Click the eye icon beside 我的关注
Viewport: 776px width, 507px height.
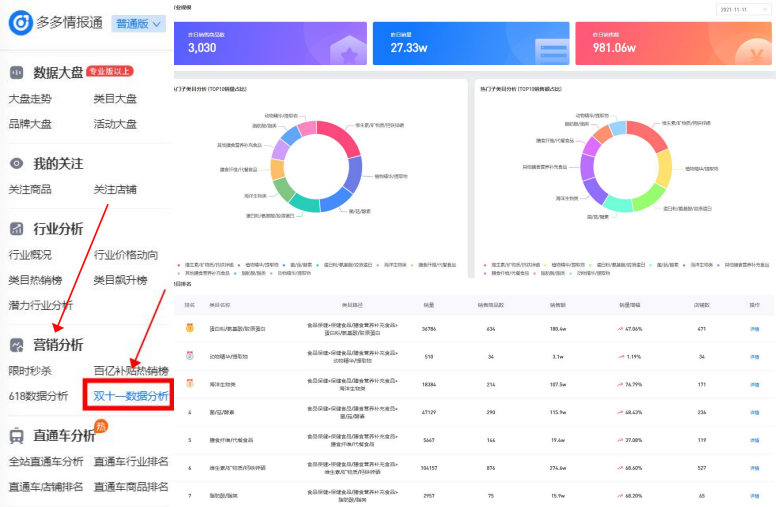point(16,163)
